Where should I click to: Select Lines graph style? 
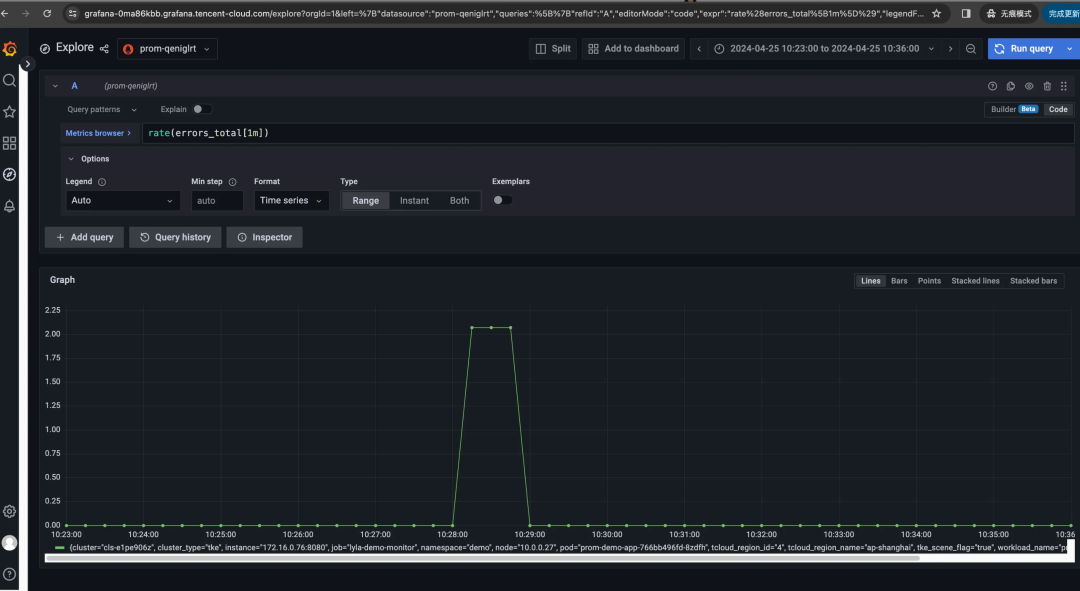coord(871,281)
